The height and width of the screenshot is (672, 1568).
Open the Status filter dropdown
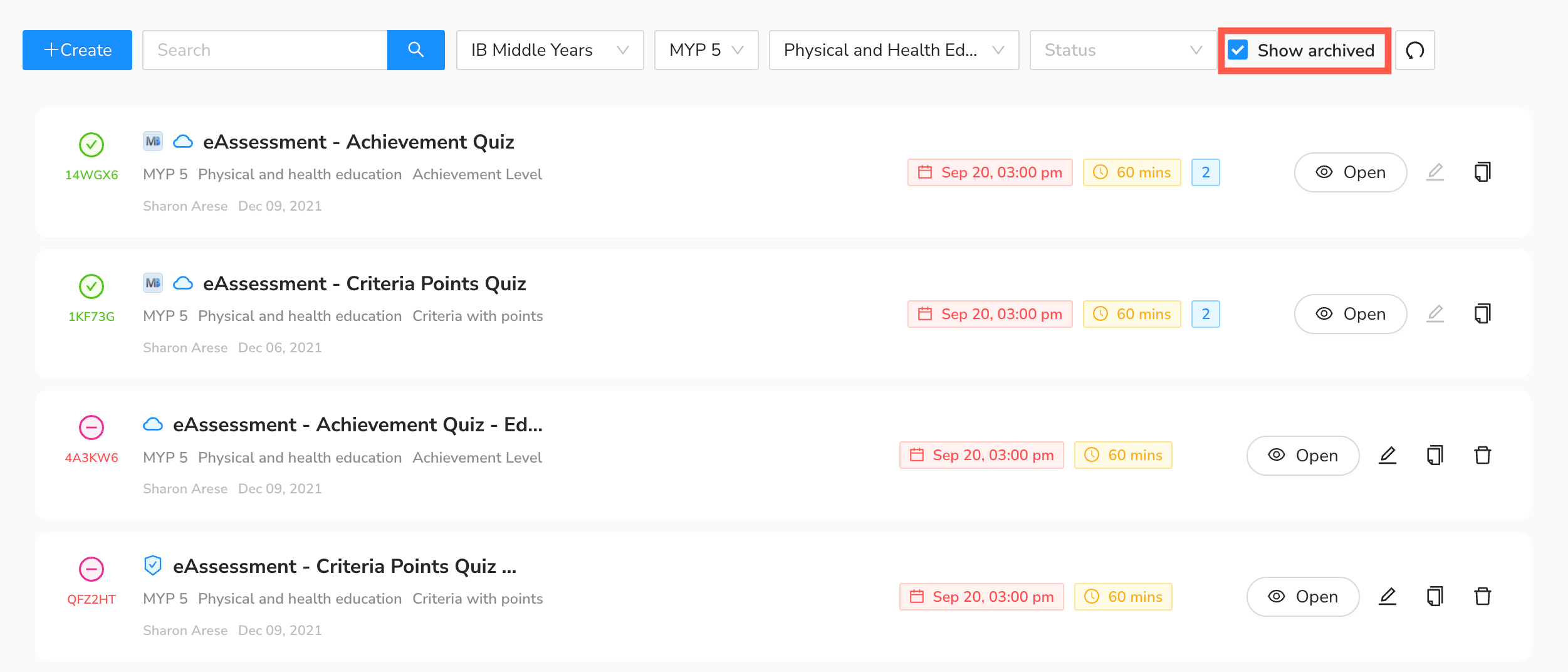1122,50
